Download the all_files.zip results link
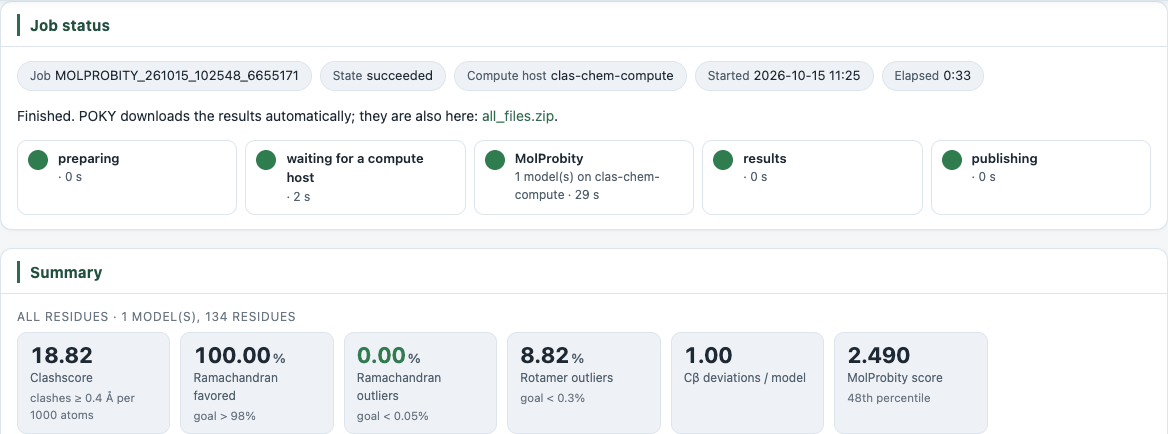 coord(518,117)
